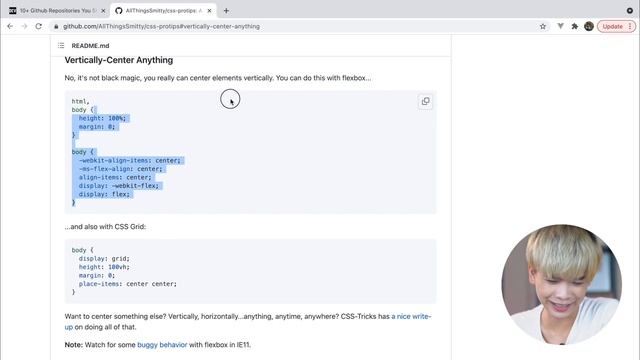Open the extensions puzzle icon
This screenshot has height=360, width=640.
click(x=575, y=26)
